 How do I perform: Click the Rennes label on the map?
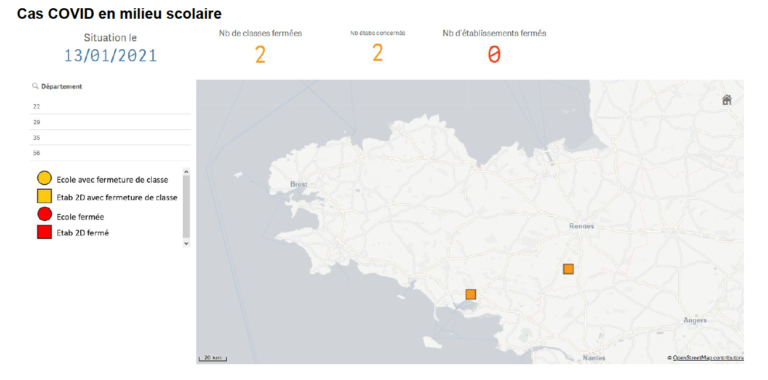click(x=582, y=226)
